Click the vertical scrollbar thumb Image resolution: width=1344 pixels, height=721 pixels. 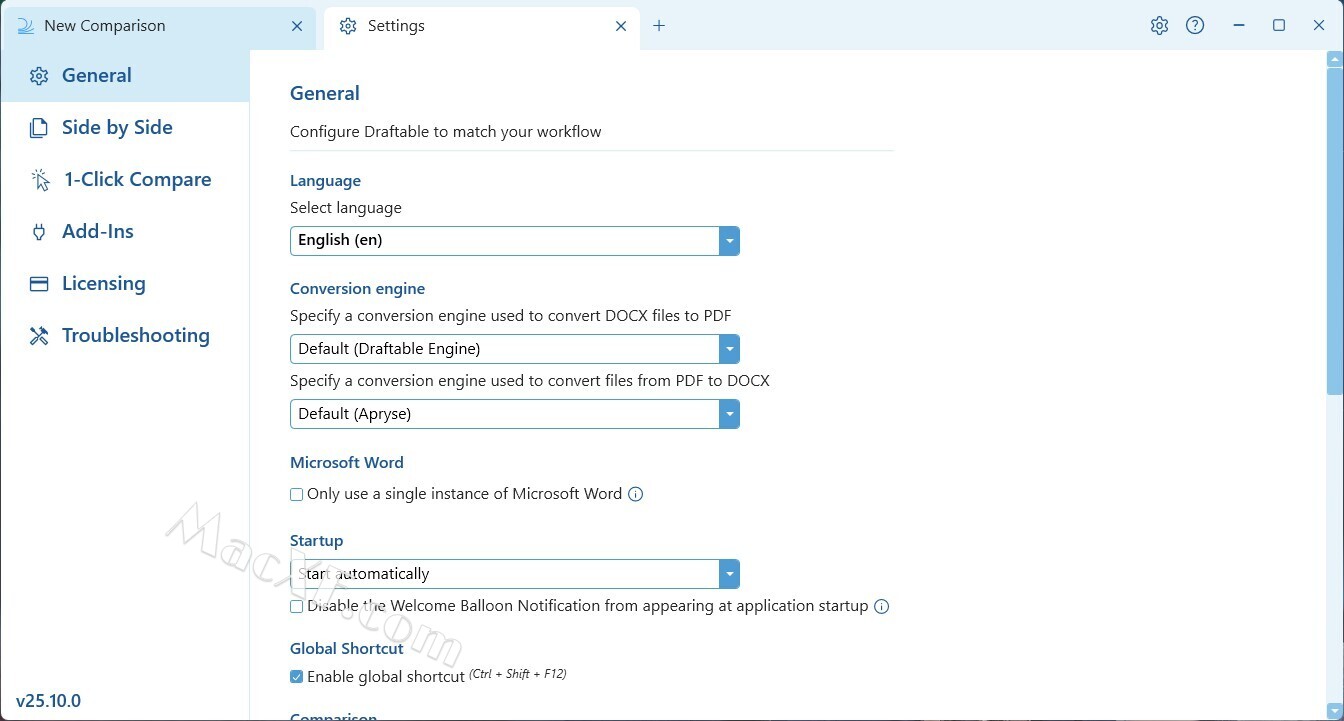click(1335, 230)
